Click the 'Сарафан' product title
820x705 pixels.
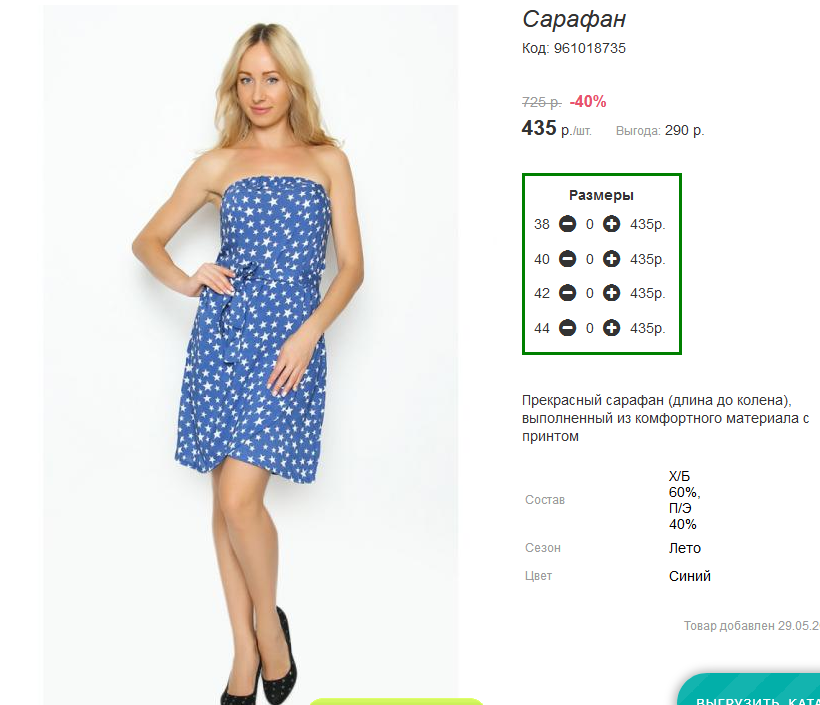574,19
